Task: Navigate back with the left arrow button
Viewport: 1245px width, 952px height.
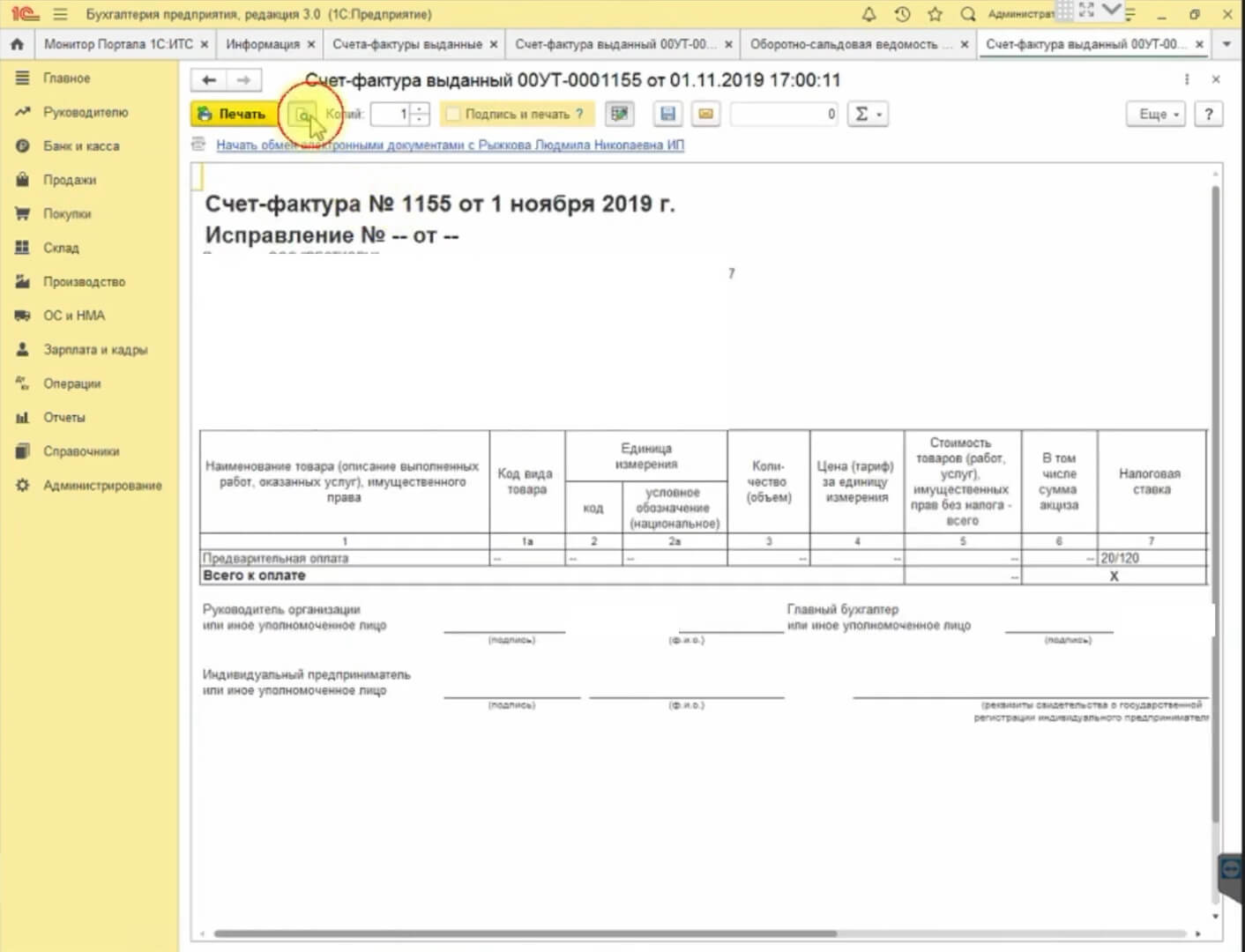Action: pos(209,80)
